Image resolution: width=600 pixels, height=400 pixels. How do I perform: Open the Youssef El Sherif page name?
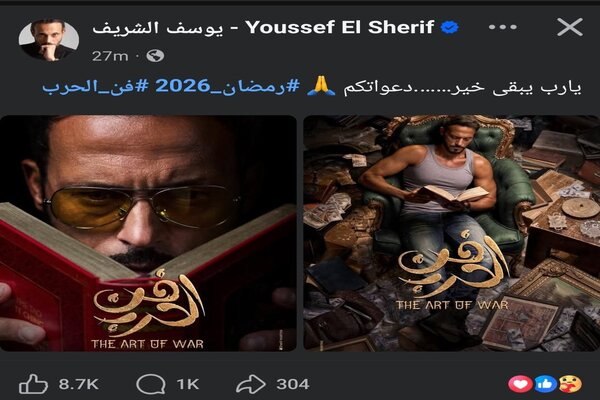(263, 28)
